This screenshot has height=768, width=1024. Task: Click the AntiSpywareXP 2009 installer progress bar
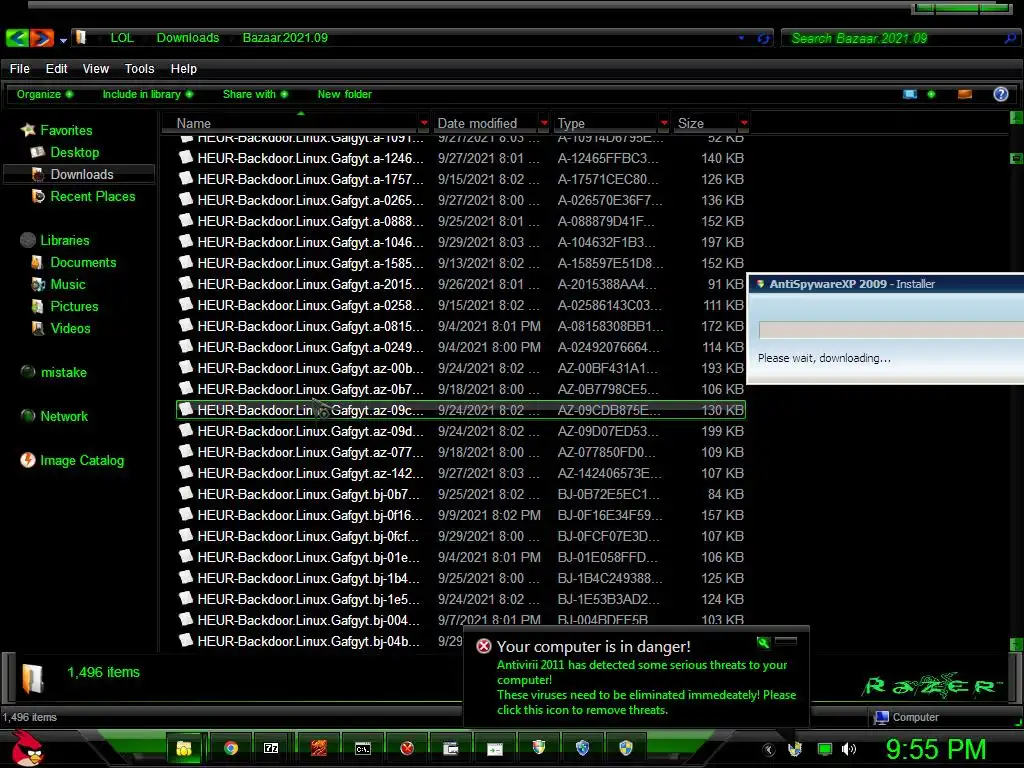tap(891, 330)
